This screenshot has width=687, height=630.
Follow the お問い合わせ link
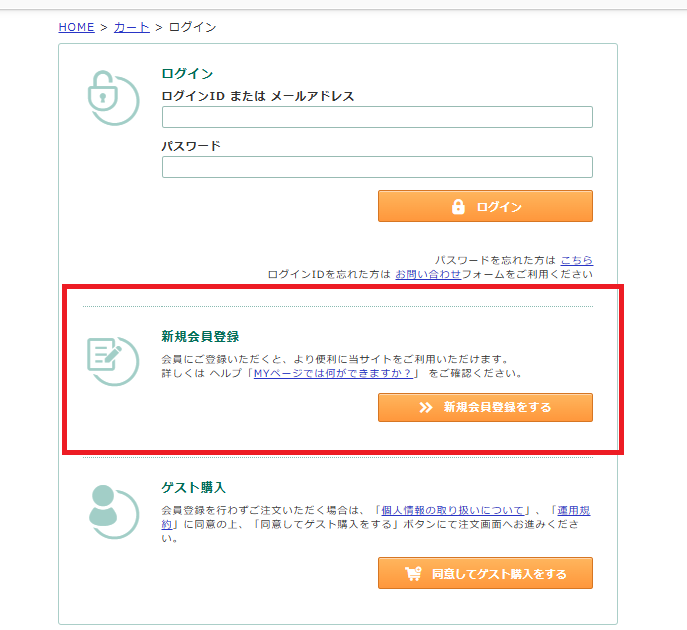click(x=428, y=273)
